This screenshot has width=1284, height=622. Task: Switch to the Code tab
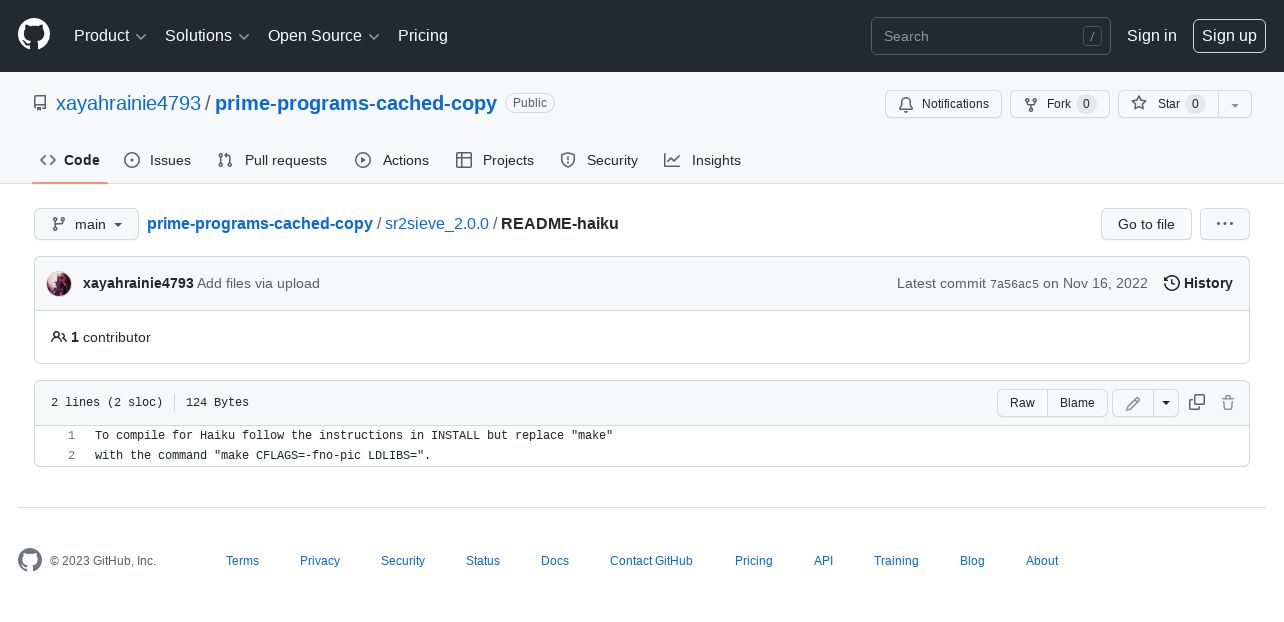coord(70,160)
